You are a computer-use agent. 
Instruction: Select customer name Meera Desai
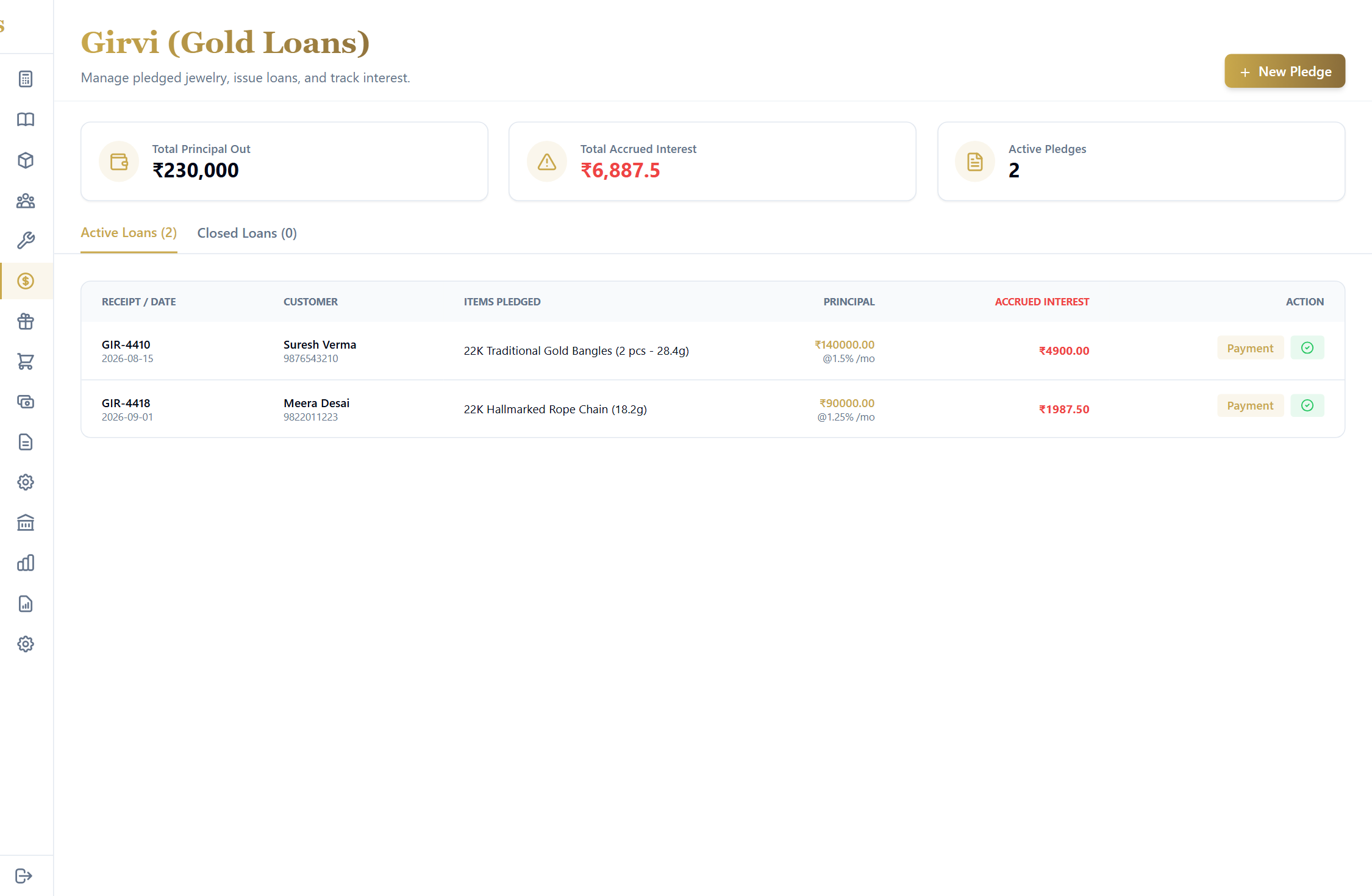click(x=316, y=403)
